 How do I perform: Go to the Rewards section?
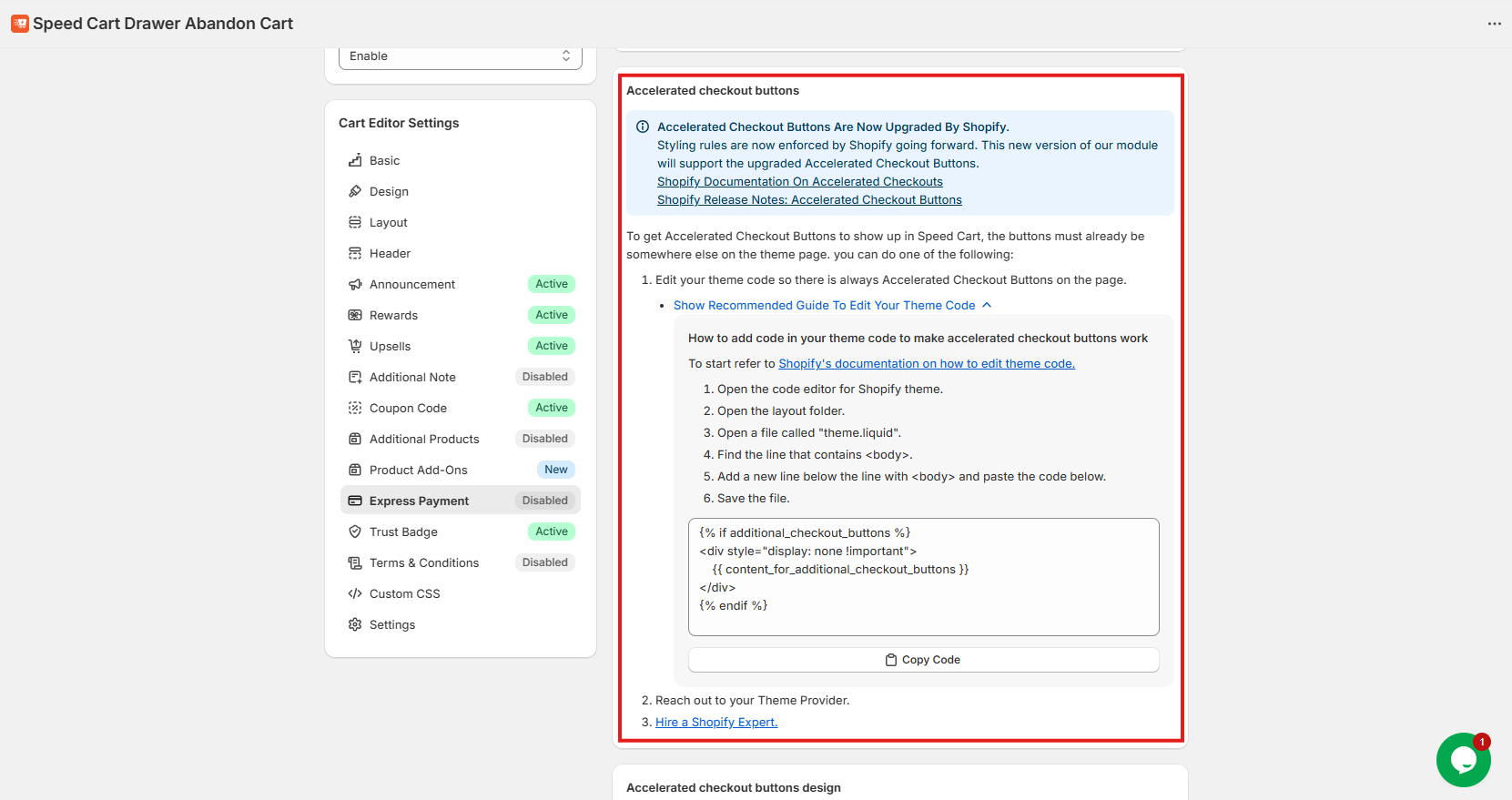point(393,316)
